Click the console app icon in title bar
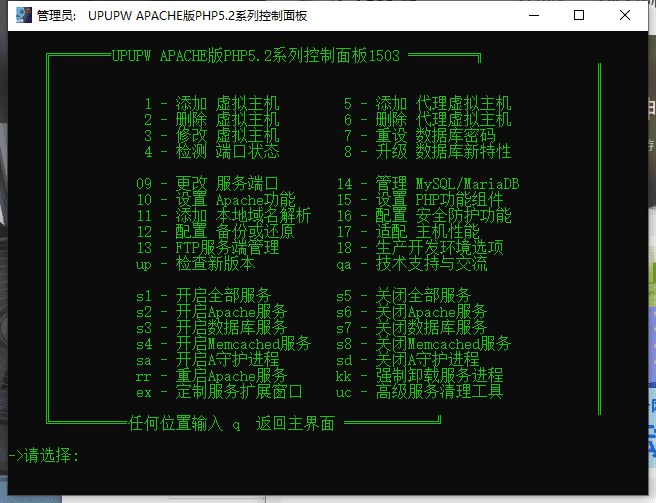 pyautogui.click(x=24, y=15)
